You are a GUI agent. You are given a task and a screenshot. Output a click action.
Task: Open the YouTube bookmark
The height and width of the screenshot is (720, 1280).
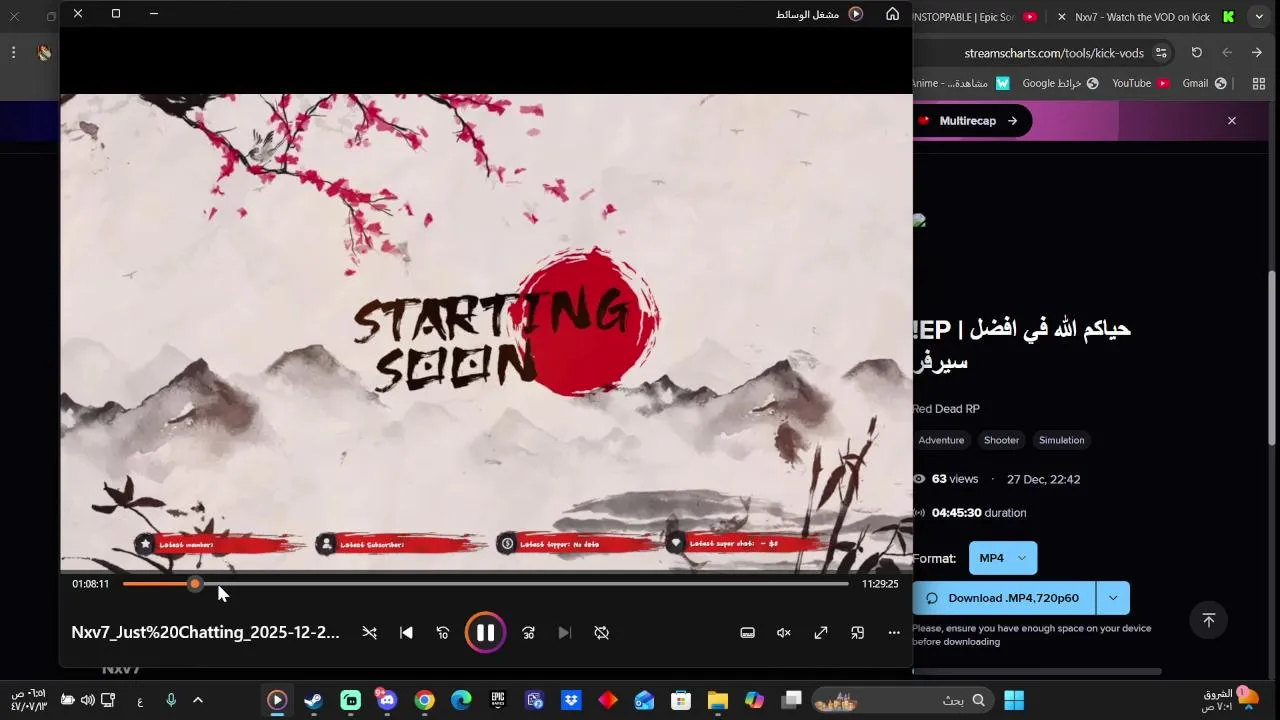pyautogui.click(x=1141, y=83)
